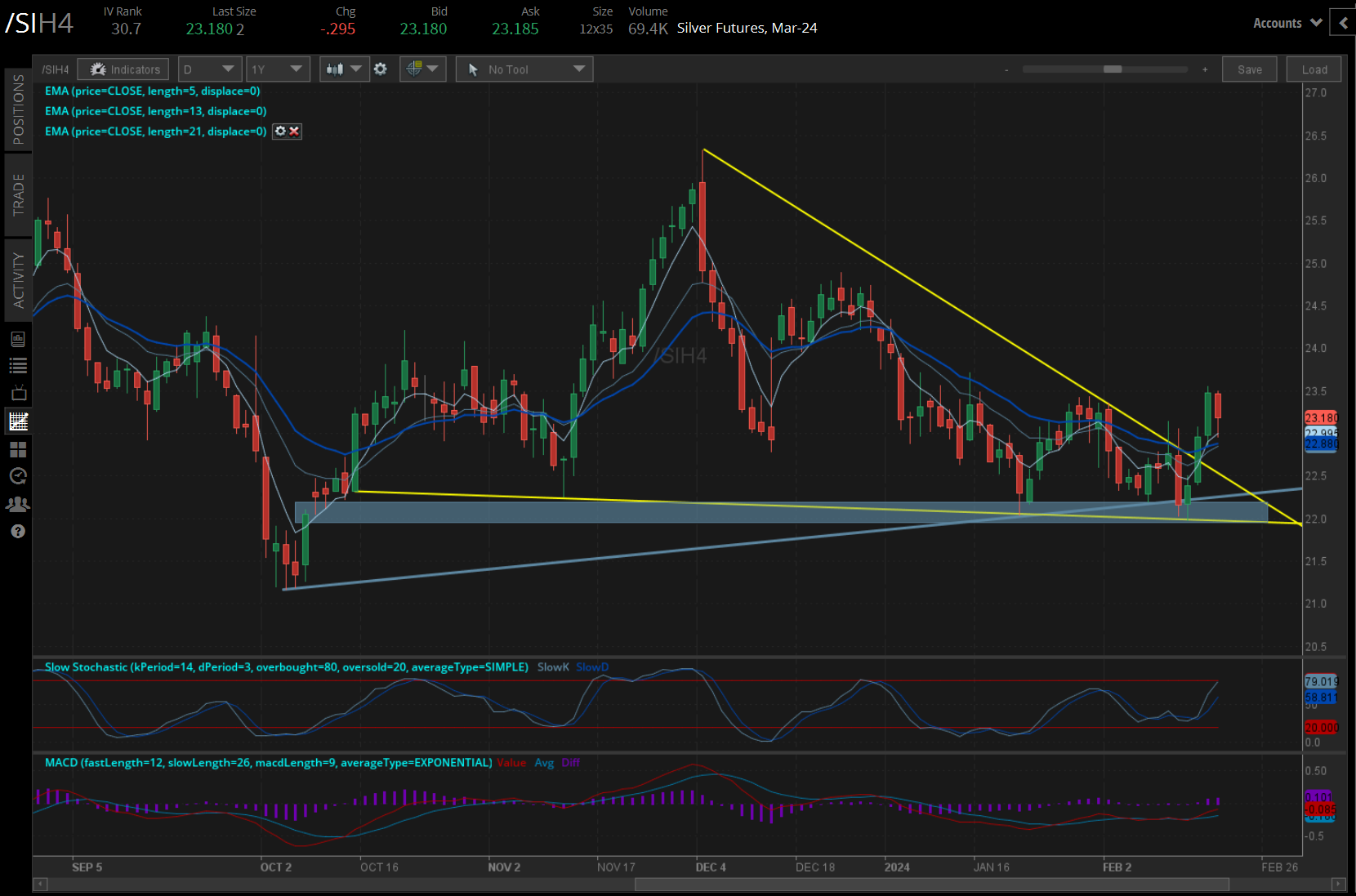Switch to the POSITIONS side tab
This screenshot has height=896, width=1356.
pyautogui.click(x=18, y=109)
